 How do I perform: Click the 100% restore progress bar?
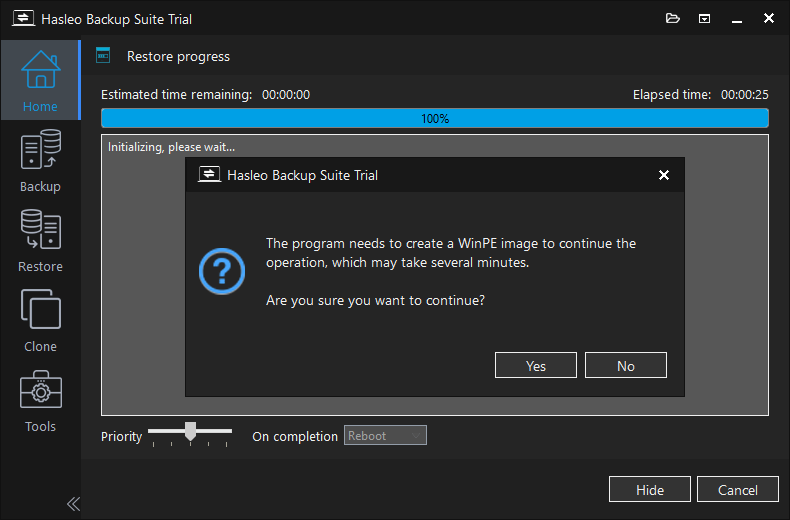click(x=435, y=118)
